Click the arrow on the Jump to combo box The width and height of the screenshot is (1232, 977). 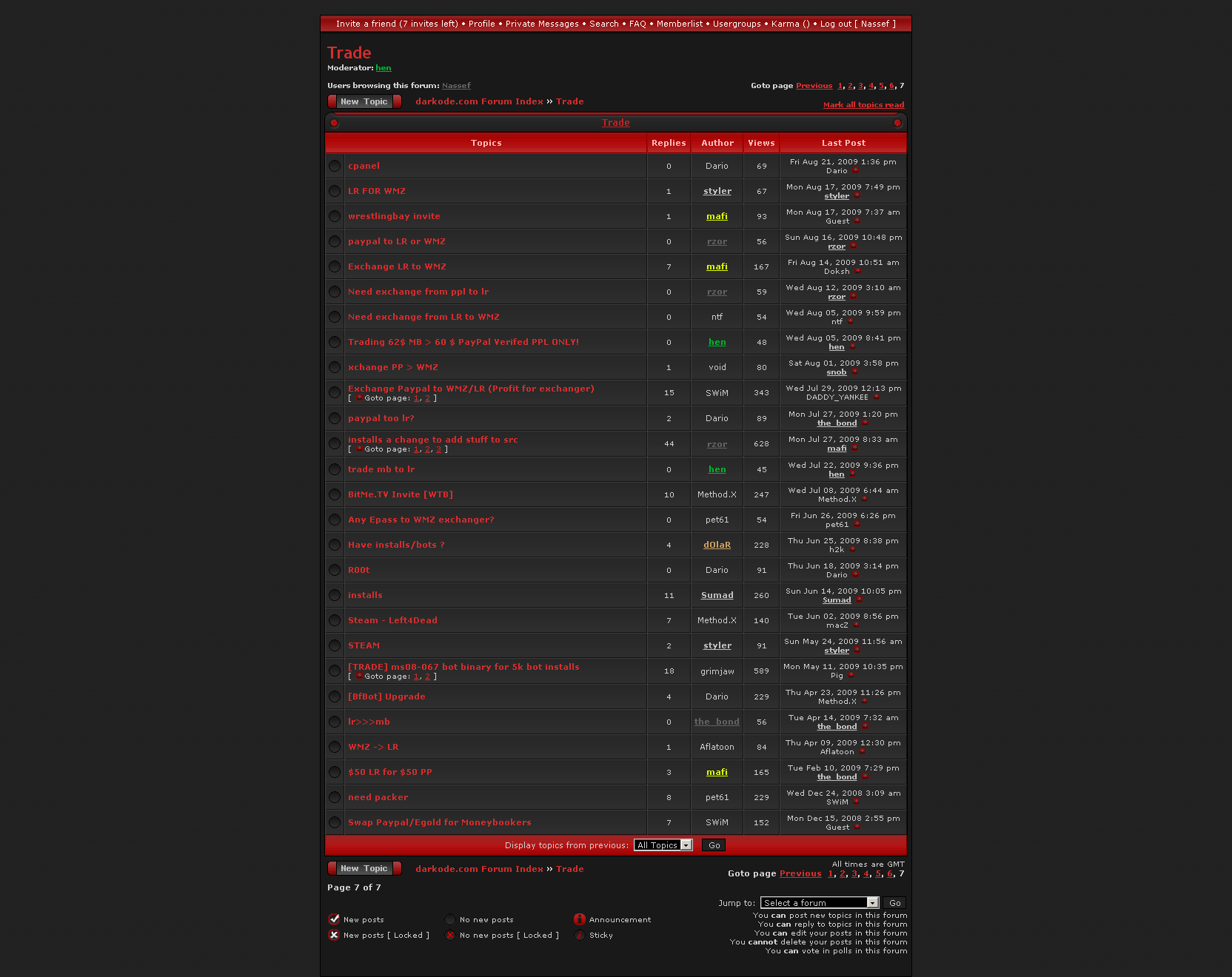point(872,903)
